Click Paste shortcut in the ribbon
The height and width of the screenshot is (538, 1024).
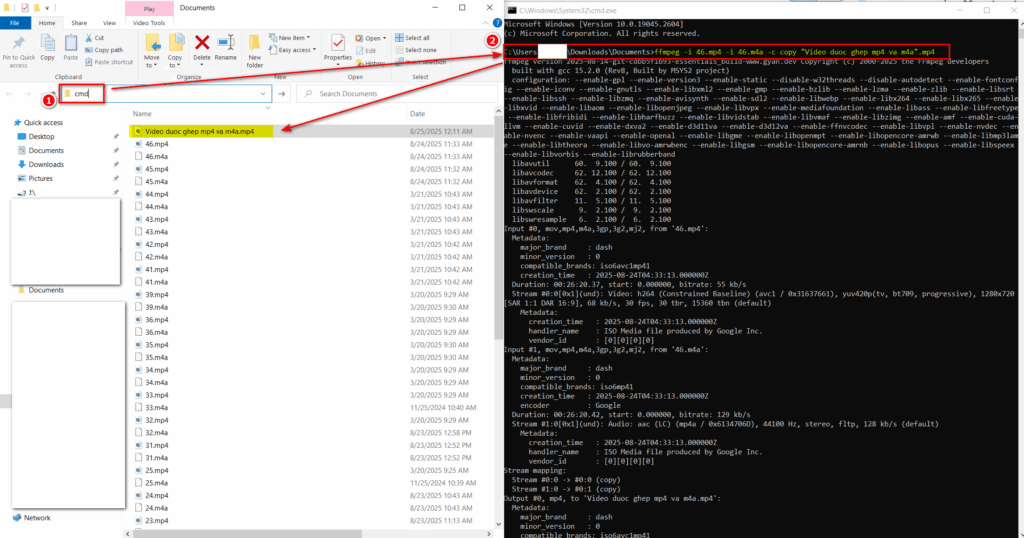(x=109, y=62)
